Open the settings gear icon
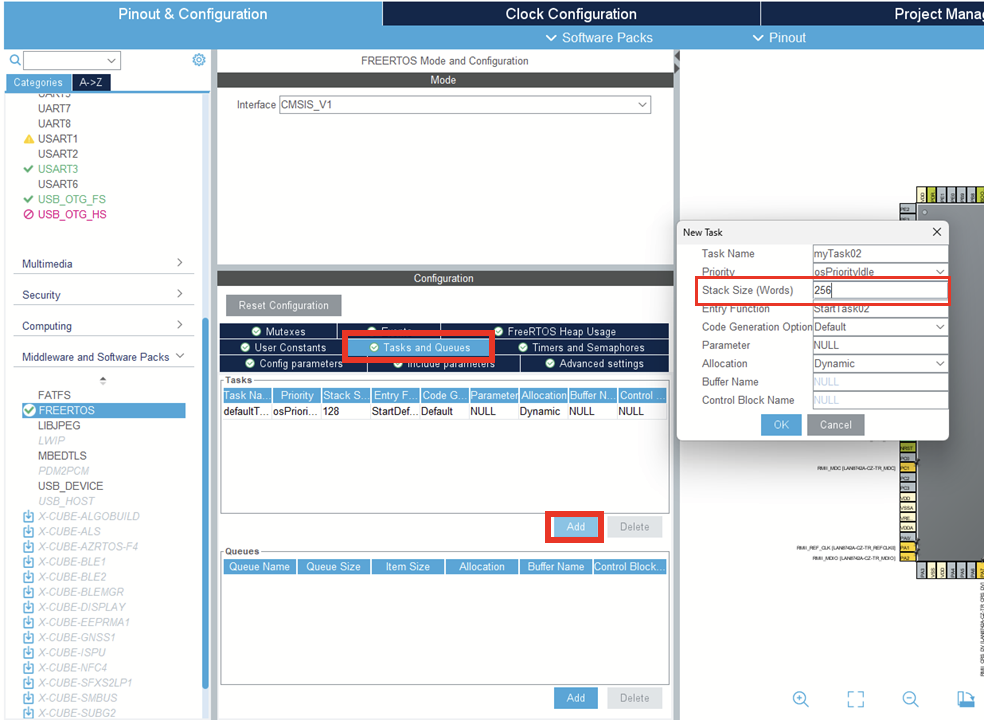Image resolution: width=984 pixels, height=720 pixels. [x=199, y=60]
